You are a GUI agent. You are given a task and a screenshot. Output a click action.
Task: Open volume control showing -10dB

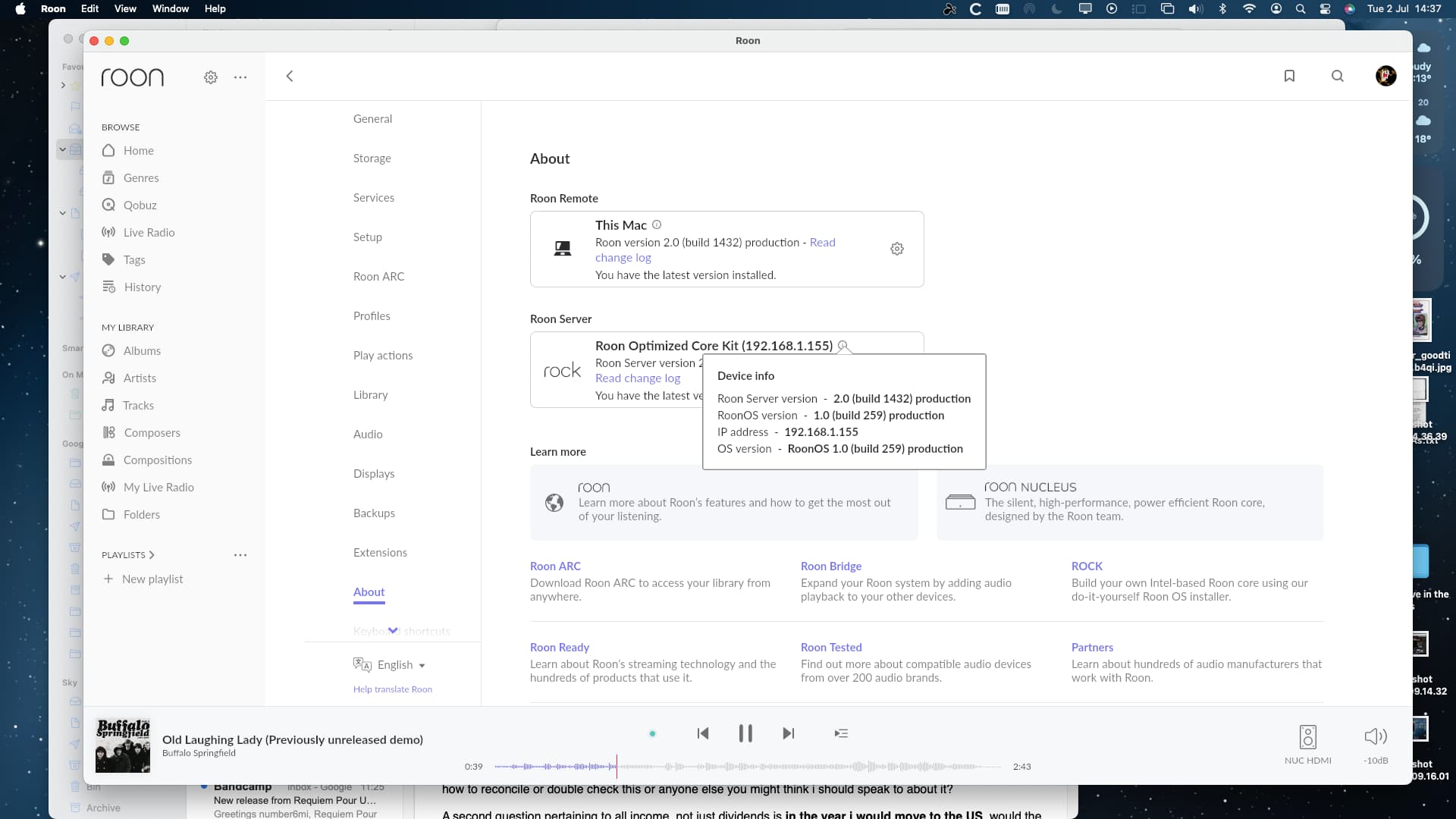(1376, 744)
